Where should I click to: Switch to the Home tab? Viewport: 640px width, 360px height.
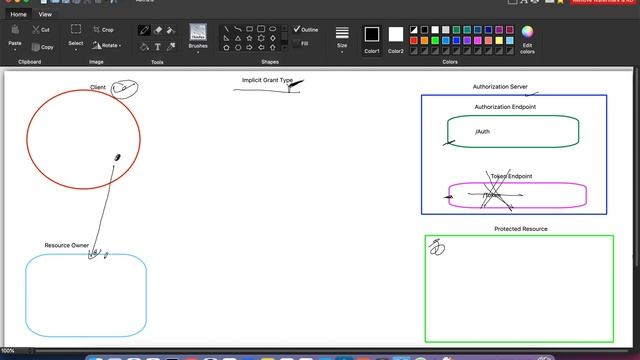point(18,14)
